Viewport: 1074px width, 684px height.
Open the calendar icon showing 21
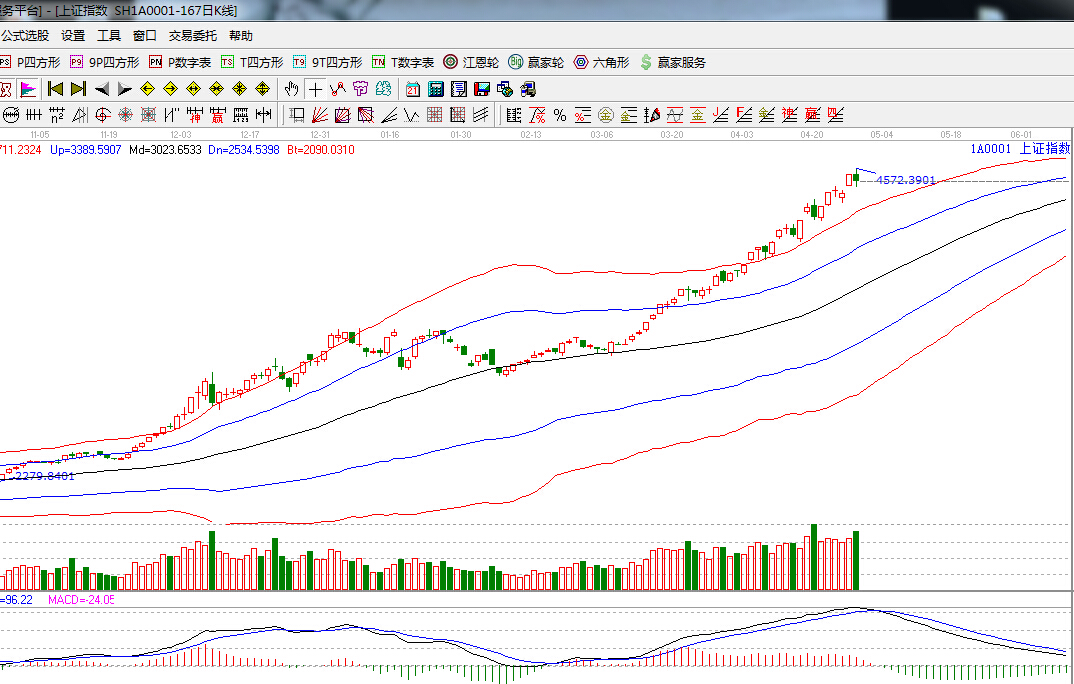[x=412, y=89]
